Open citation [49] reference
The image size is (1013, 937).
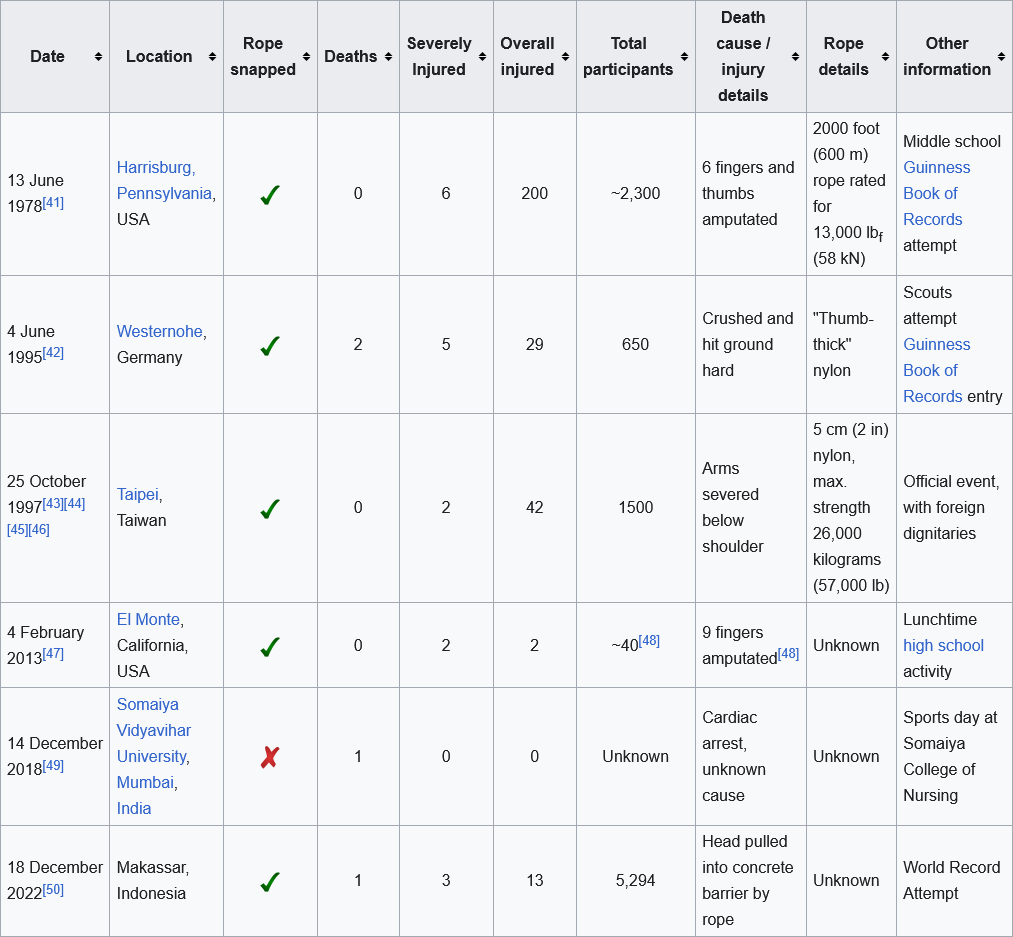tap(53, 765)
